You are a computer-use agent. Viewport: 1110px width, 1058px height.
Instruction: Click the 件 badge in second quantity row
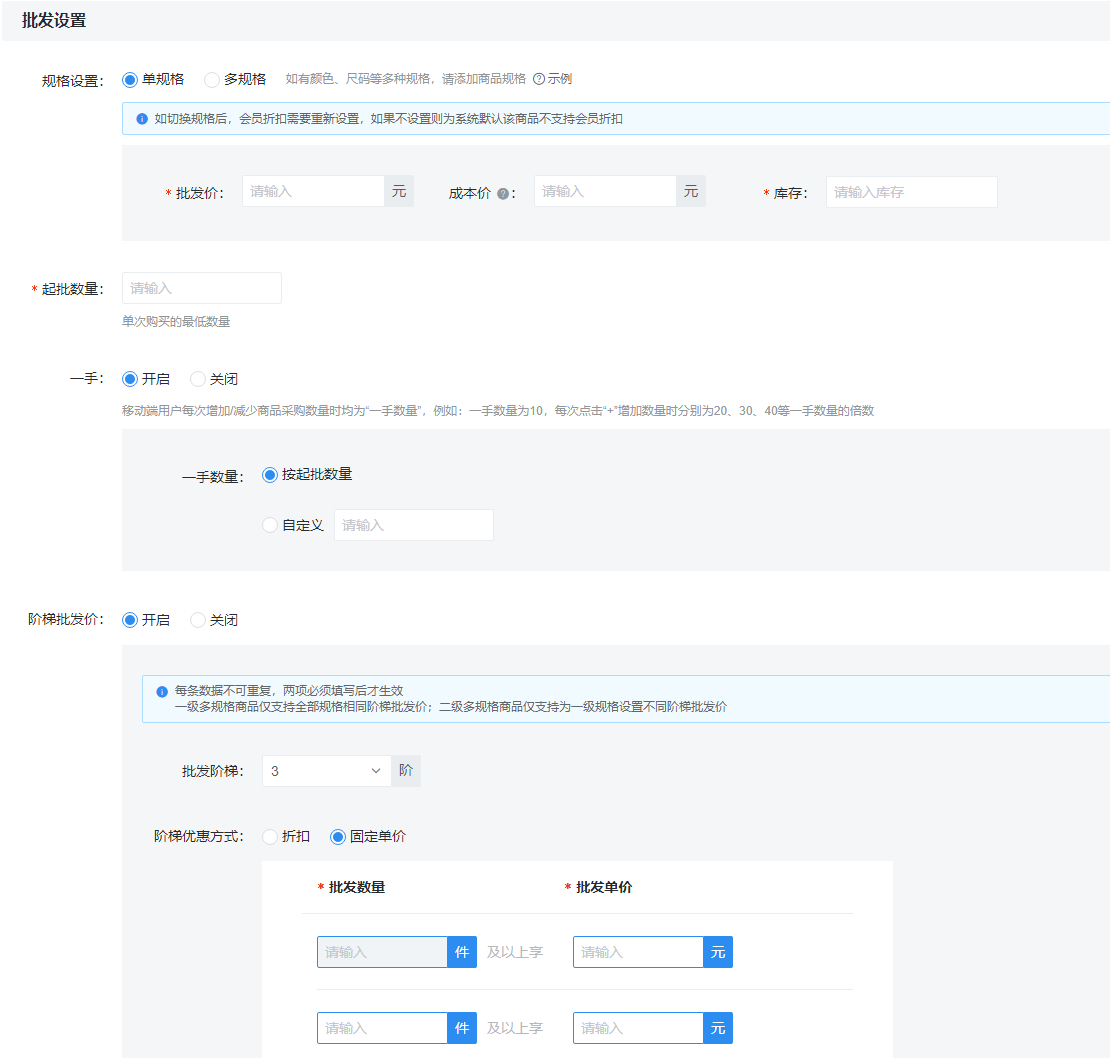[461, 1027]
